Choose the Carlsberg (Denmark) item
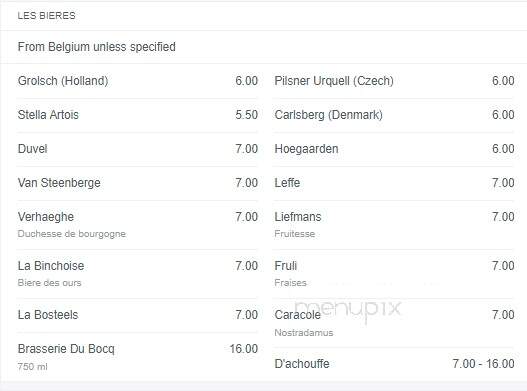 pos(328,115)
